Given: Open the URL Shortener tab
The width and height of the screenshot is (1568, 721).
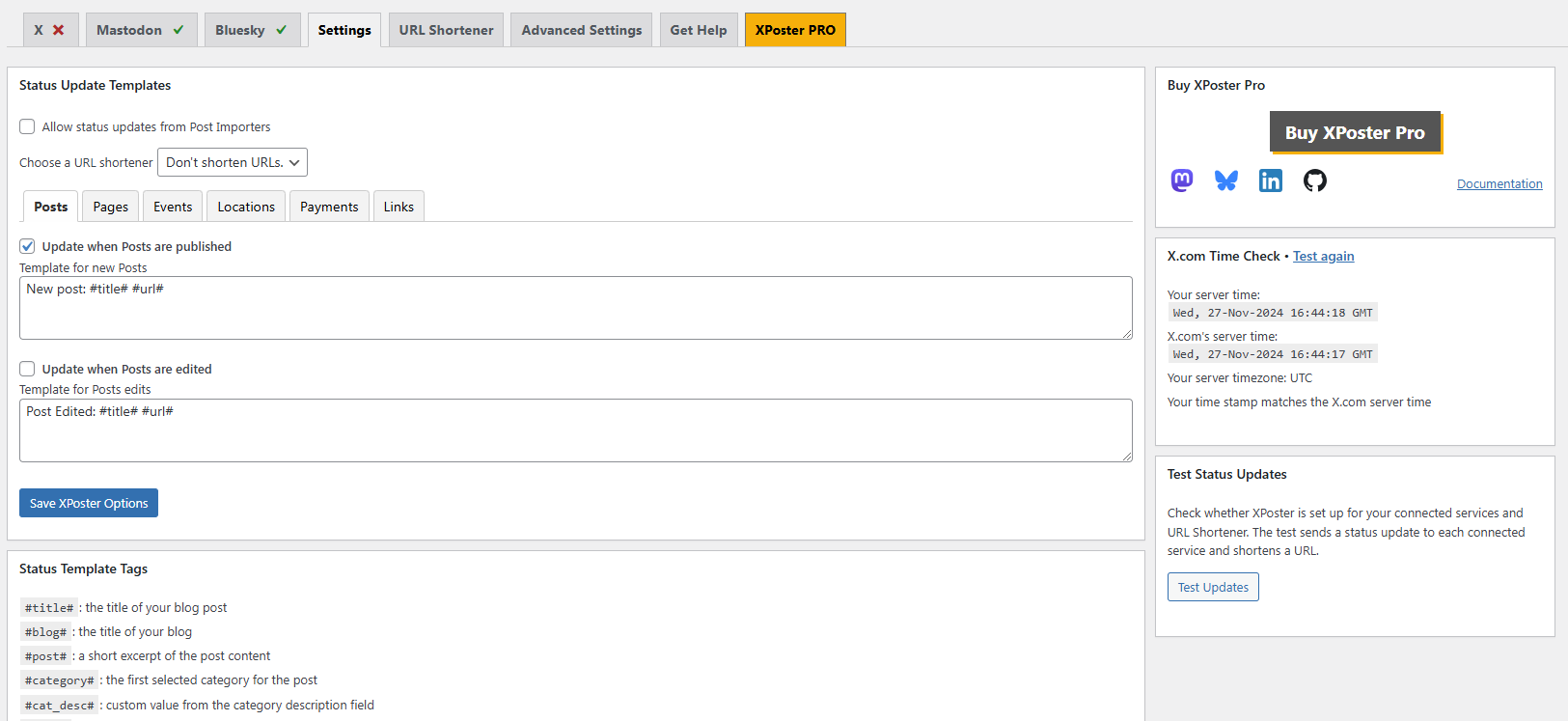Looking at the screenshot, I should pos(446,30).
